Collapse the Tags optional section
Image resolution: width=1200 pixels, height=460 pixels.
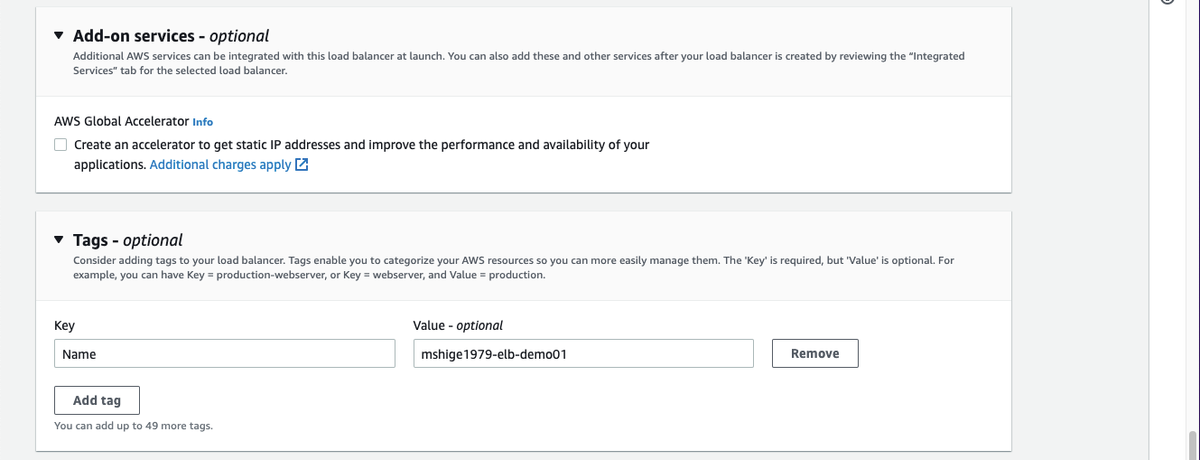click(x=59, y=240)
